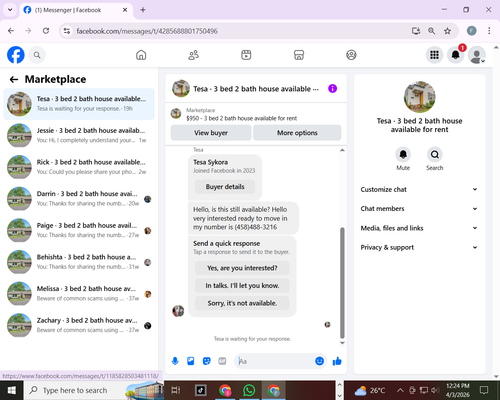
Task: Open Facebook home via the logo
Action: 16,55
